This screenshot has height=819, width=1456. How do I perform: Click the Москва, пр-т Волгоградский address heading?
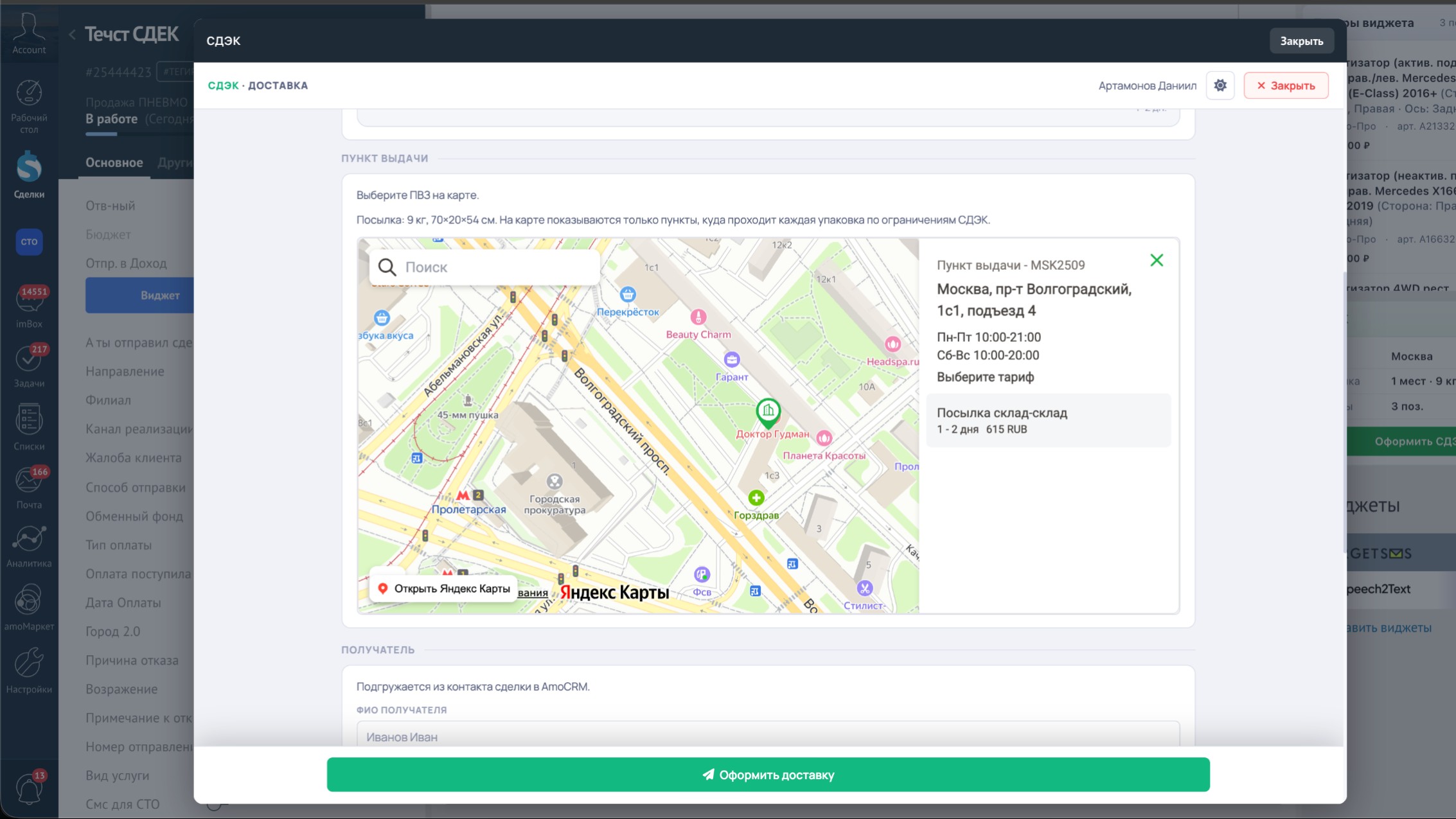[x=1034, y=300]
